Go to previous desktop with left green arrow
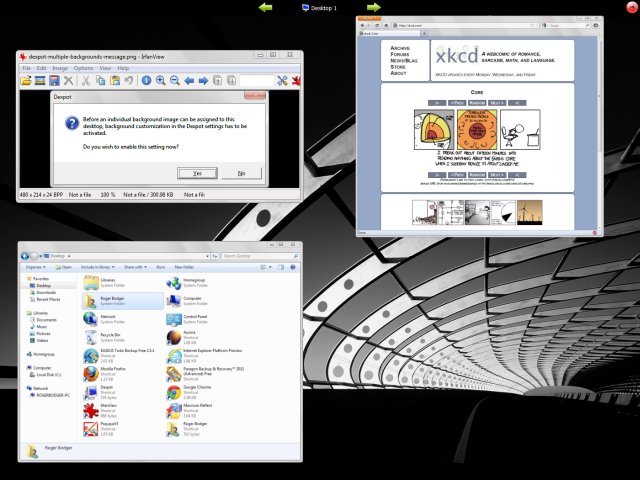640x480 pixels. pyautogui.click(x=265, y=8)
